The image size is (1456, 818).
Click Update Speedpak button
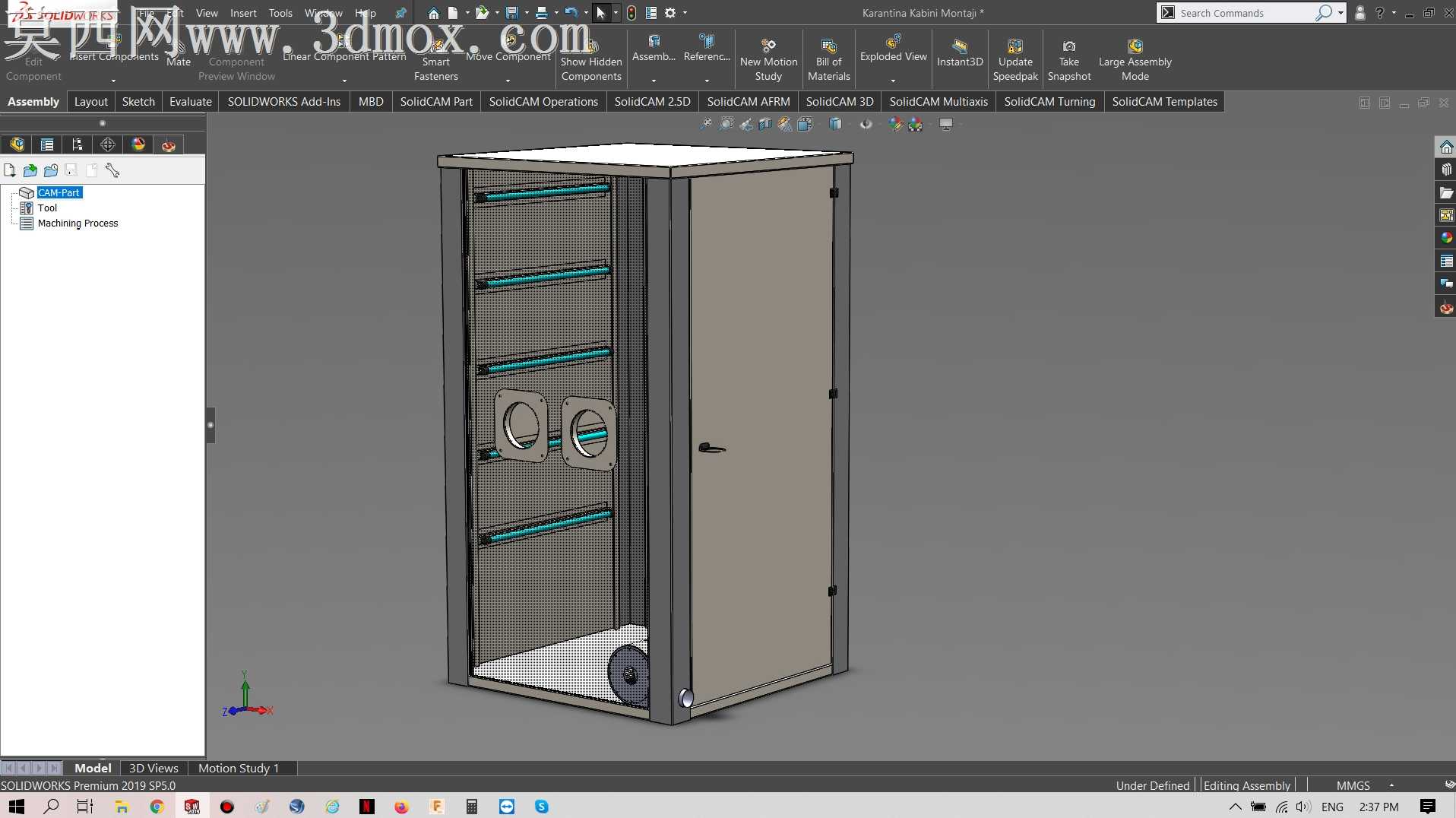1015,60
